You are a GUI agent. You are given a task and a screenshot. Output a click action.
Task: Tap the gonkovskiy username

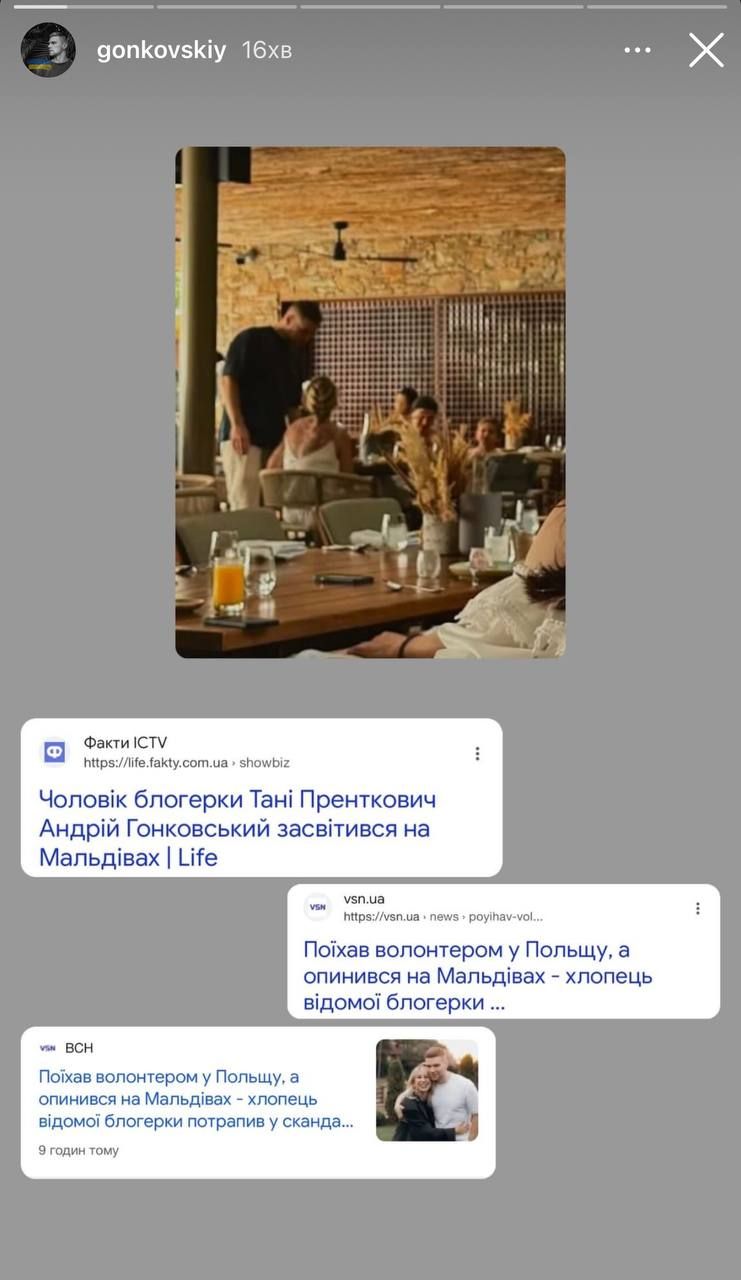tap(162, 50)
